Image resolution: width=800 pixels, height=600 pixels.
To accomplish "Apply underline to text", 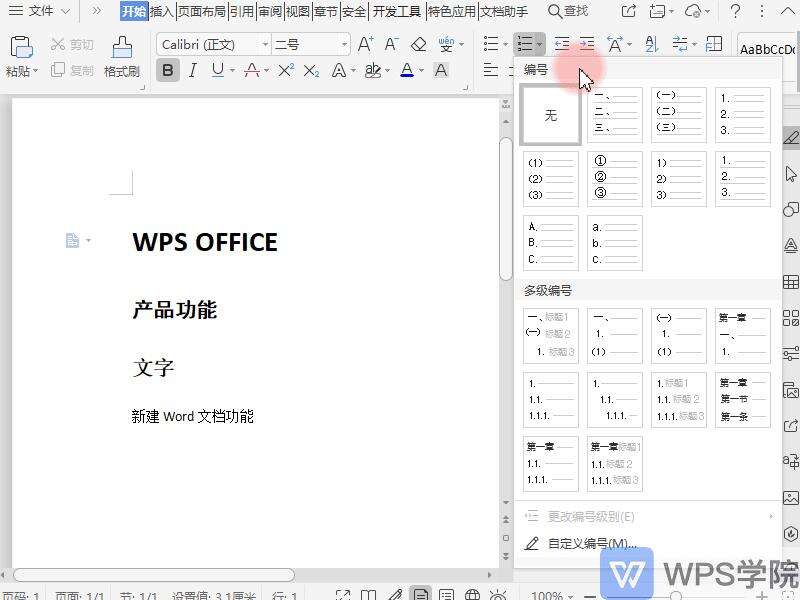I will 218,70.
